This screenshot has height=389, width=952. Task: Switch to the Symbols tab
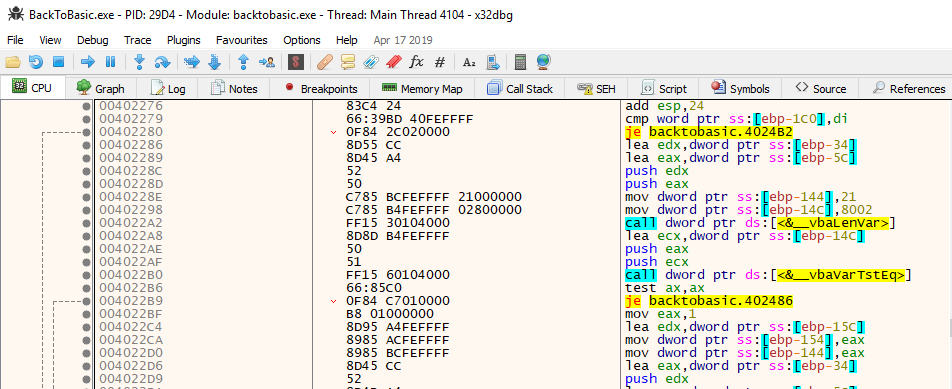[x=740, y=89]
